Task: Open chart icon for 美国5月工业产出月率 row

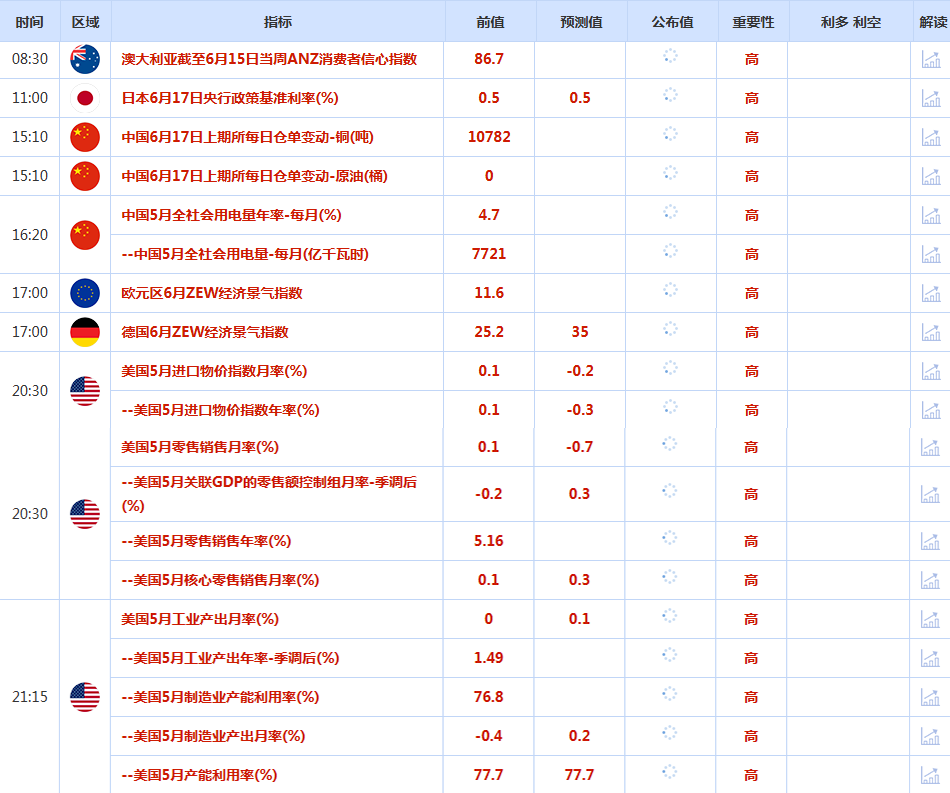Action: [x=930, y=619]
